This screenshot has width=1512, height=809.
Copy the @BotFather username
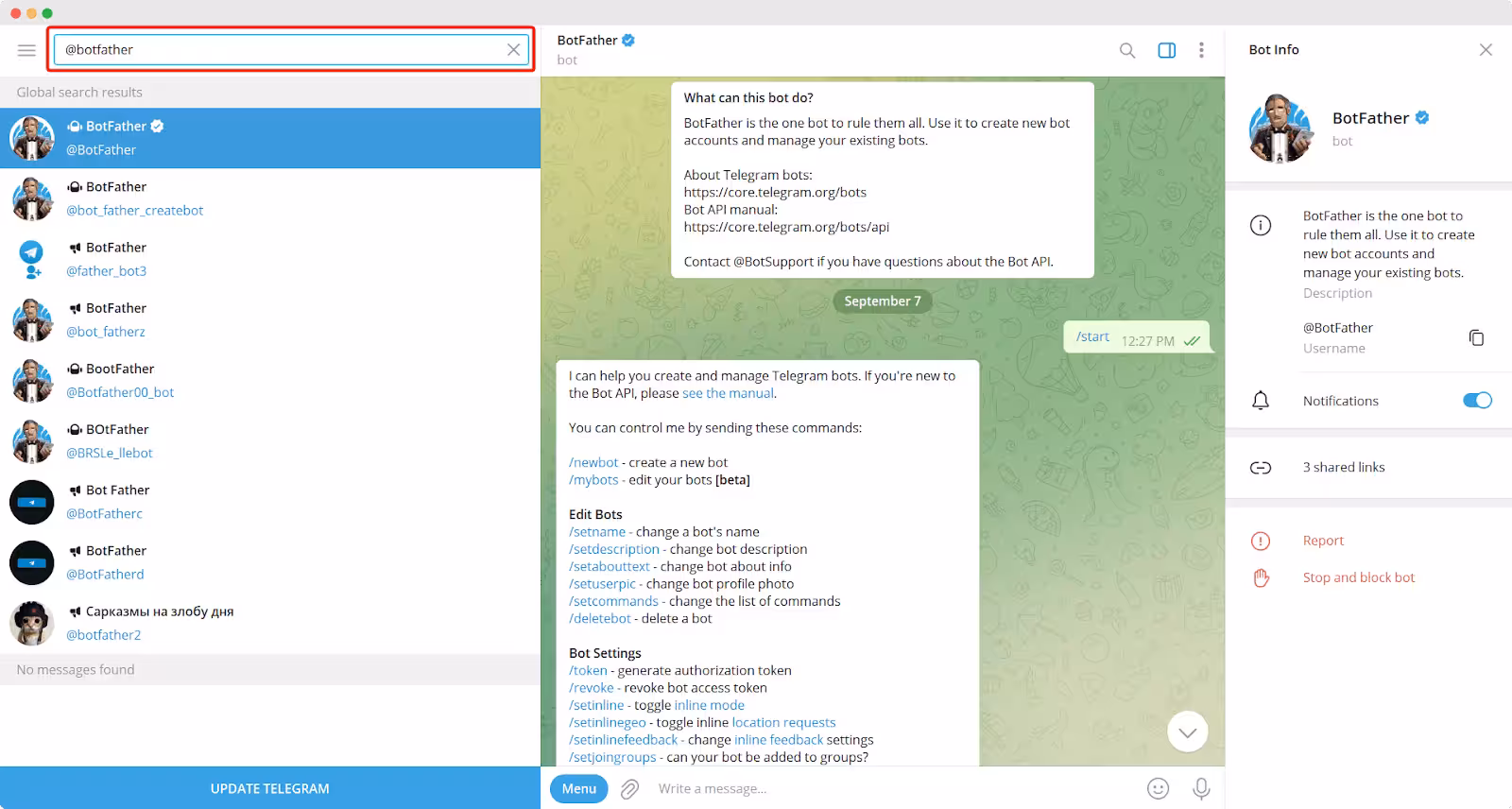click(x=1476, y=337)
